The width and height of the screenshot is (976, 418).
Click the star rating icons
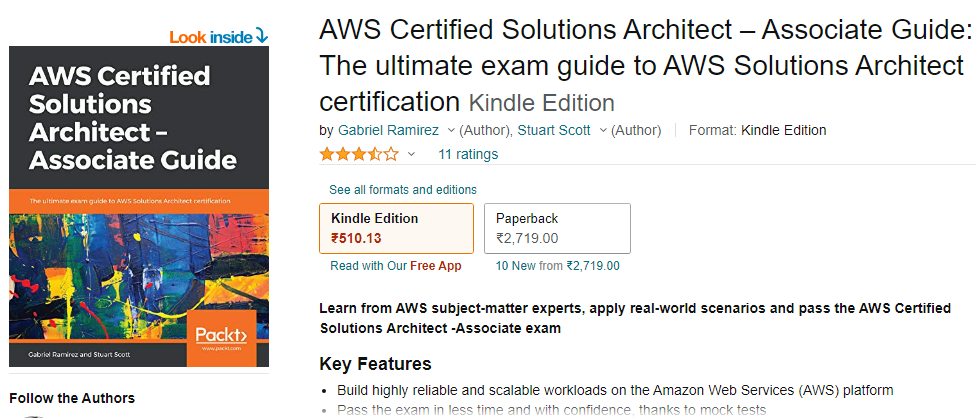click(x=358, y=154)
